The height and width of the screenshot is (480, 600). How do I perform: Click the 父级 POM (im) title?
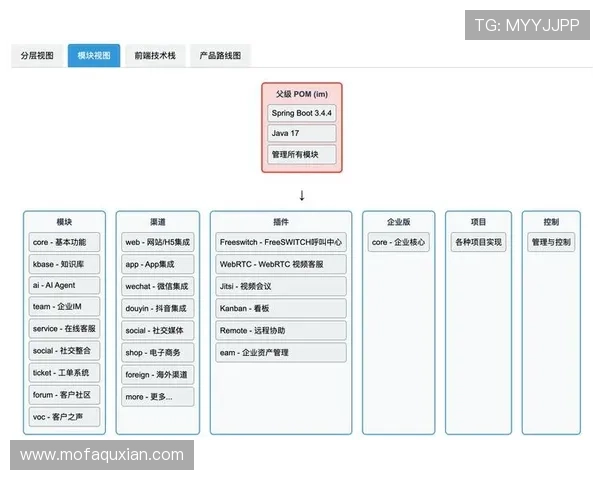pyautogui.click(x=302, y=94)
